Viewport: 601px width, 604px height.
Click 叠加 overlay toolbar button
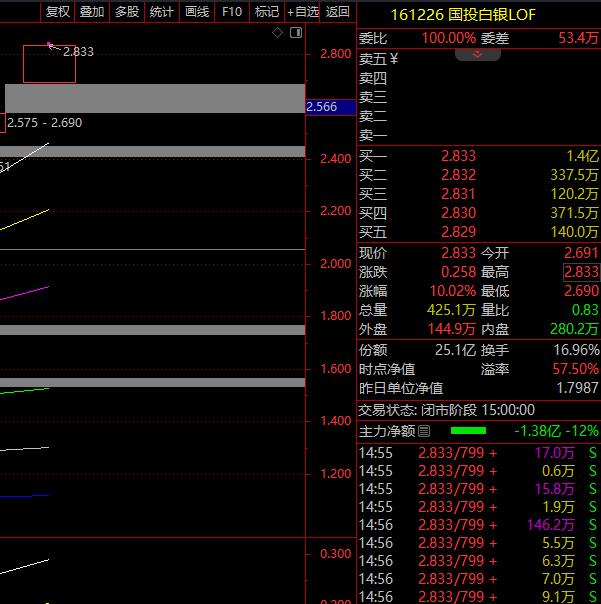pyautogui.click(x=92, y=12)
